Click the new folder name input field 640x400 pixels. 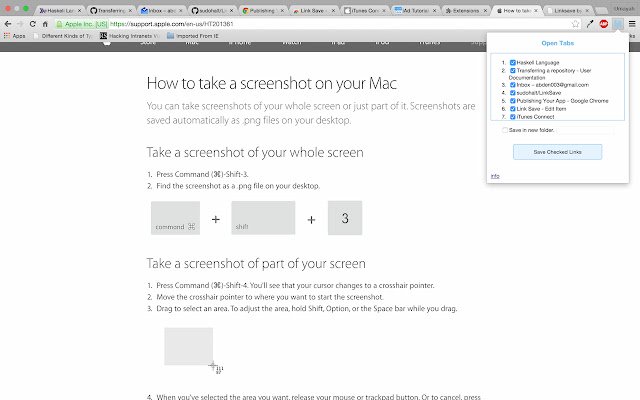tap(585, 130)
